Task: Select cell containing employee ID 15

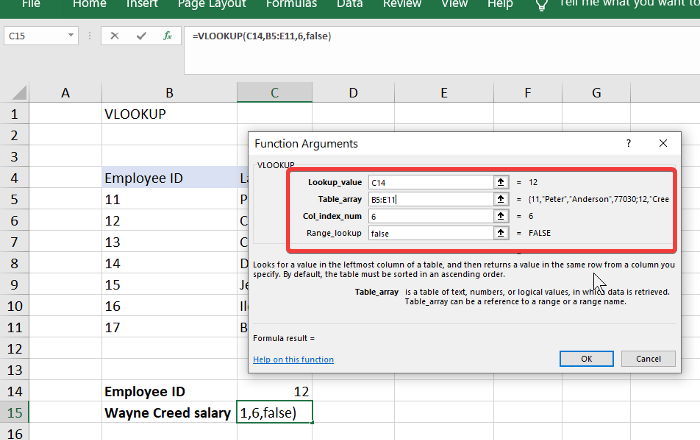Action: (x=169, y=285)
